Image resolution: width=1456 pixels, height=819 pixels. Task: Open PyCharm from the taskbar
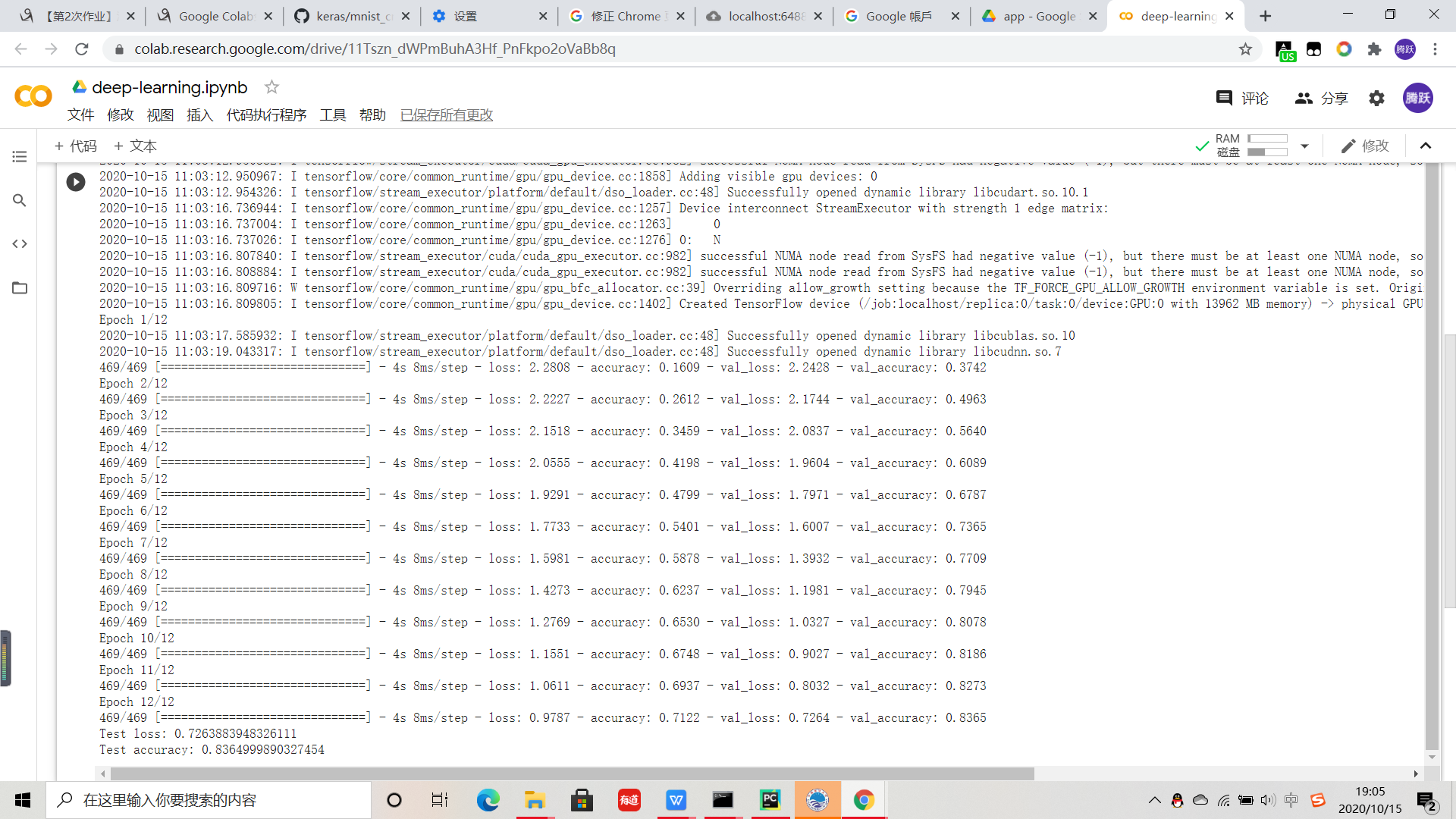(x=770, y=800)
